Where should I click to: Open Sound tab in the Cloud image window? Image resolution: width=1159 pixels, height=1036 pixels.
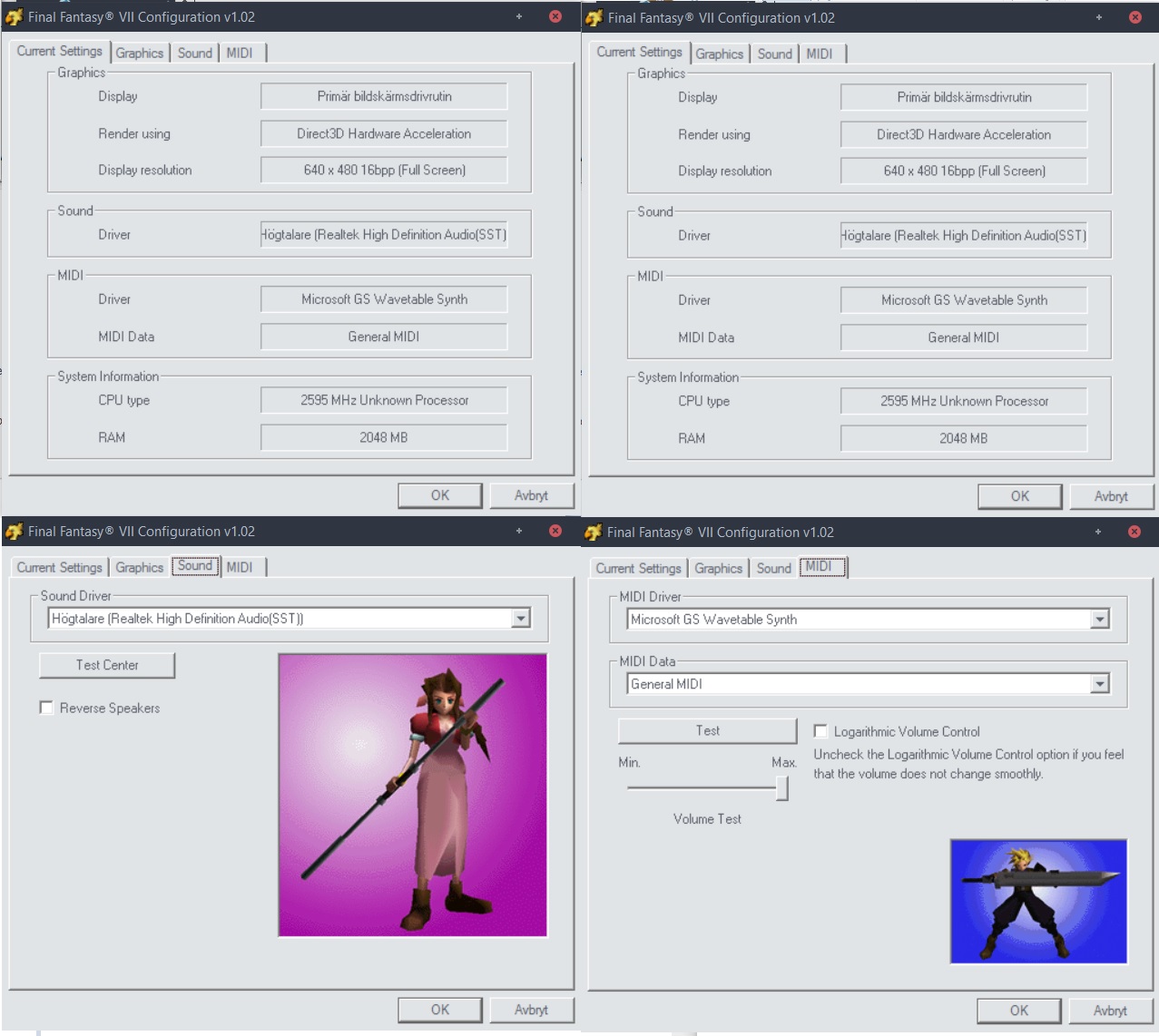tap(774, 569)
